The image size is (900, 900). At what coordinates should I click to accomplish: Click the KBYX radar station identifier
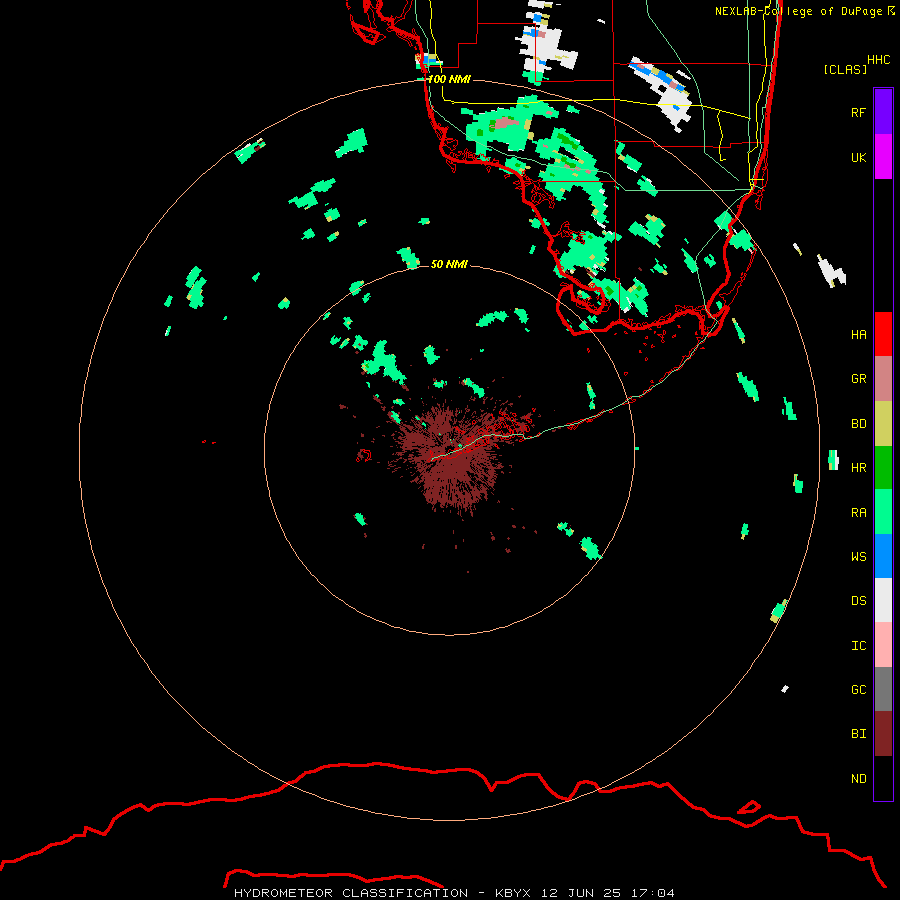point(513,893)
